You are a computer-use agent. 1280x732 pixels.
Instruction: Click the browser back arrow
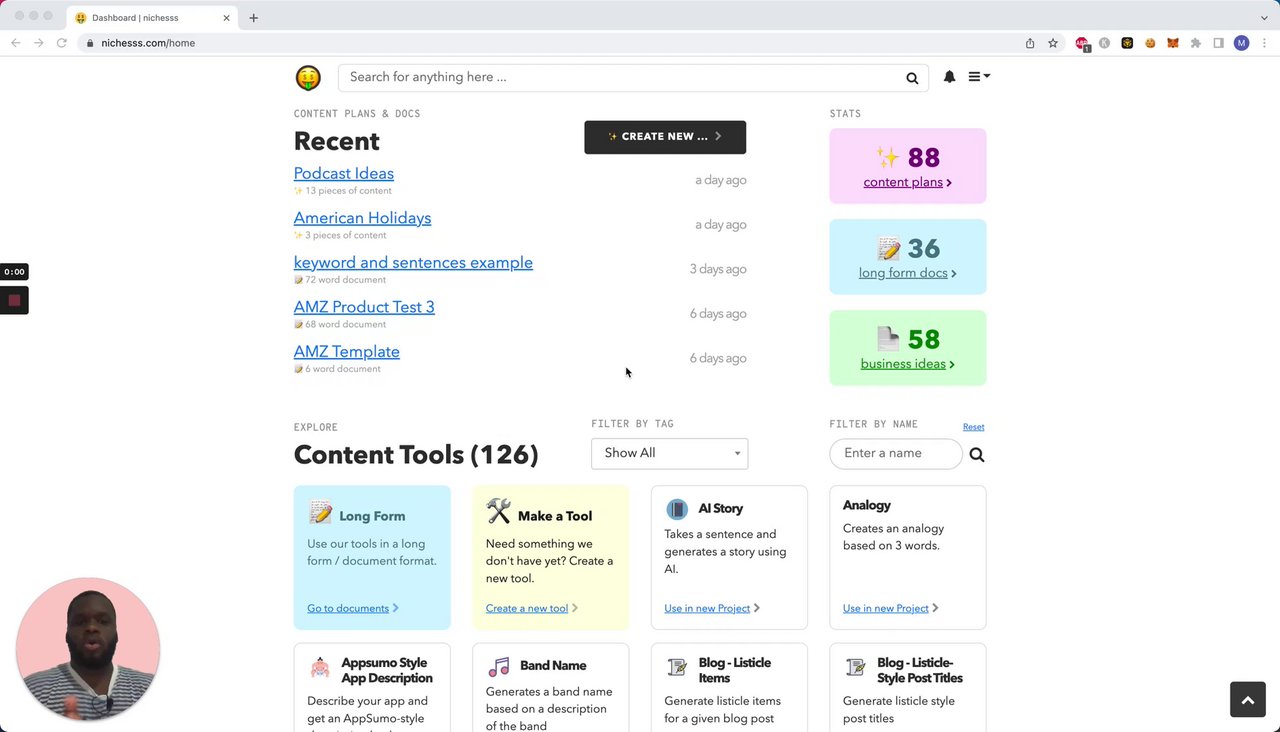pyautogui.click(x=15, y=43)
